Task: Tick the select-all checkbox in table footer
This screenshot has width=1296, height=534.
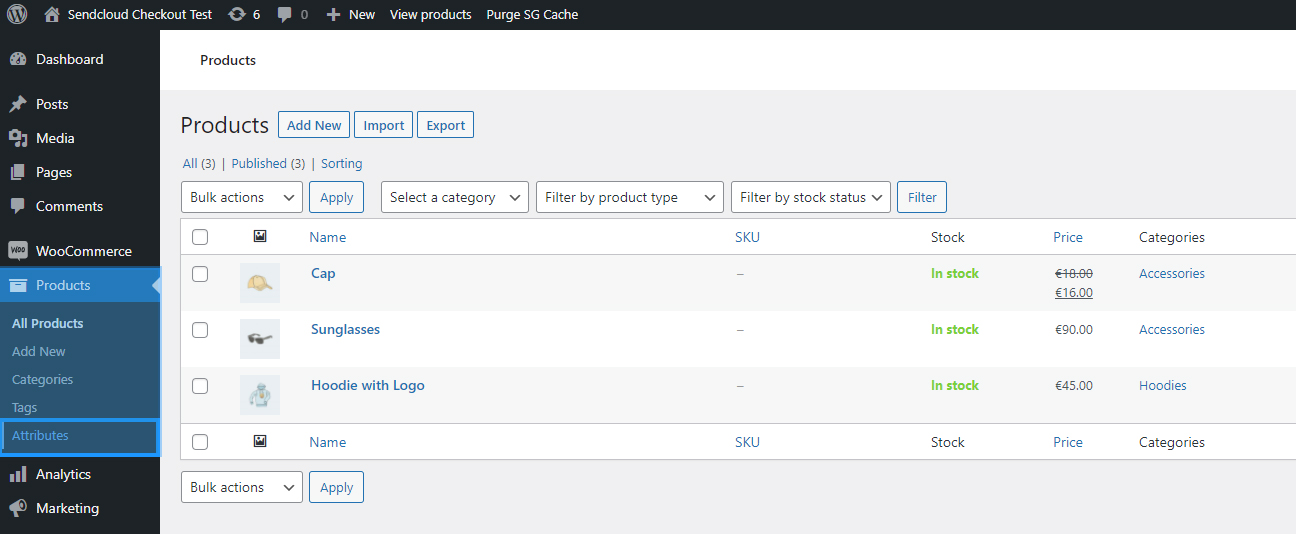Action: click(x=200, y=442)
